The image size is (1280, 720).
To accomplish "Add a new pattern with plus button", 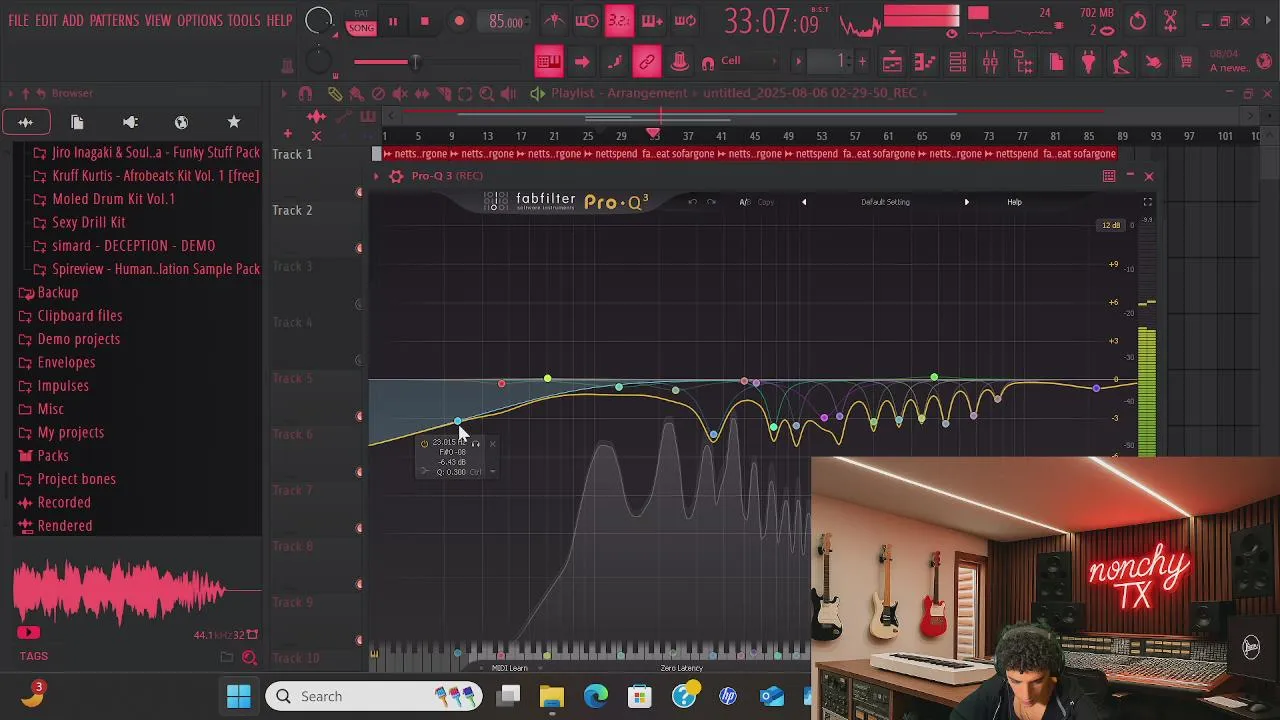I will point(862,62).
